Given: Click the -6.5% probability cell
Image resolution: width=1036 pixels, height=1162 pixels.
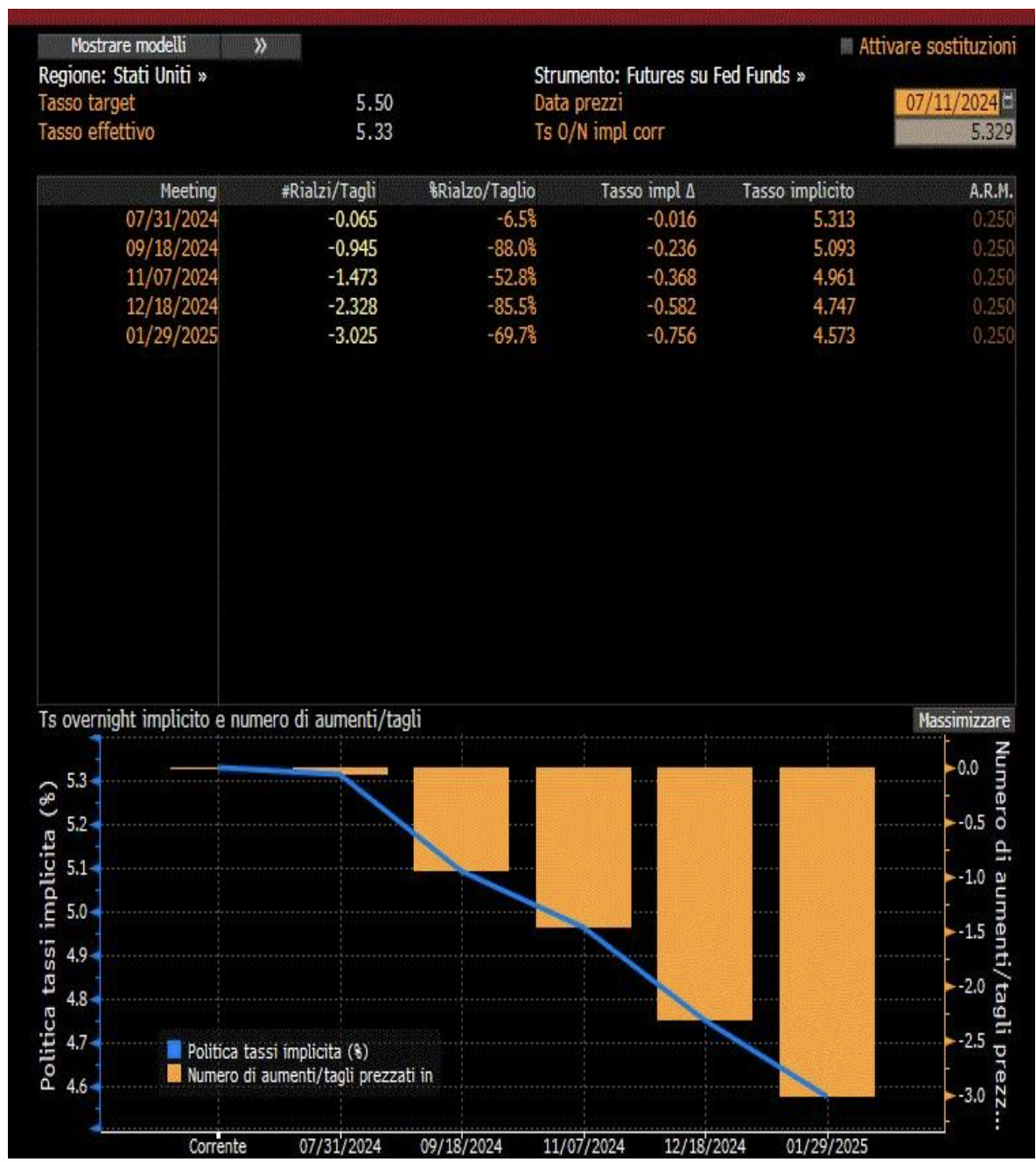Looking at the screenshot, I should [517, 220].
